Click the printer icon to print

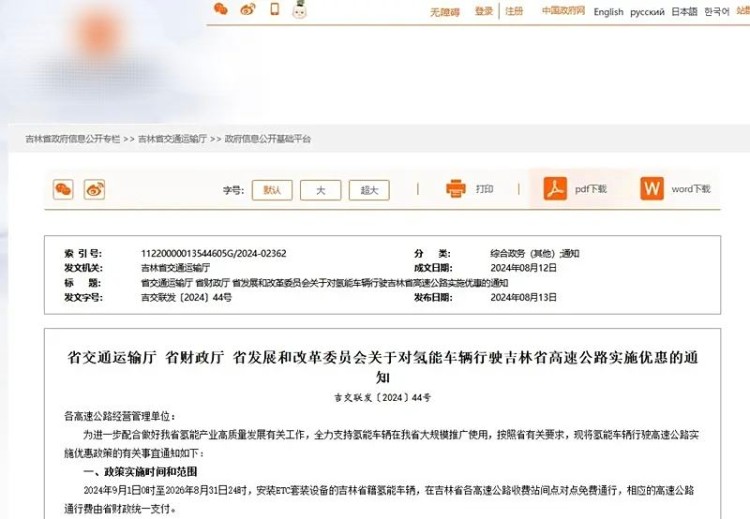[x=456, y=188]
